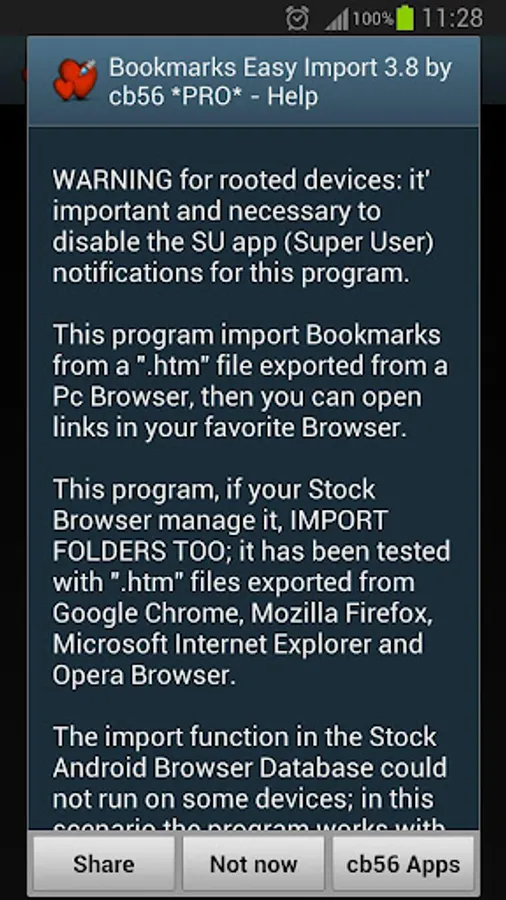Tap the "Google Chrome, Mozilla Firefox" text line
The height and width of the screenshot is (900, 506).
pyautogui.click(x=243, y=613)
